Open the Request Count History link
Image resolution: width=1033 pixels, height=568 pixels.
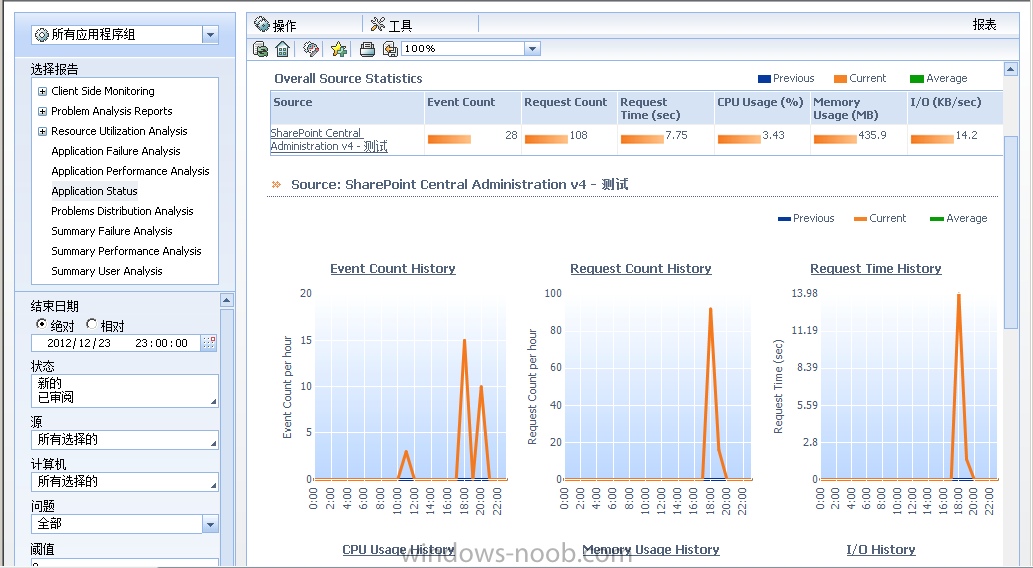[x=640, y=268]
